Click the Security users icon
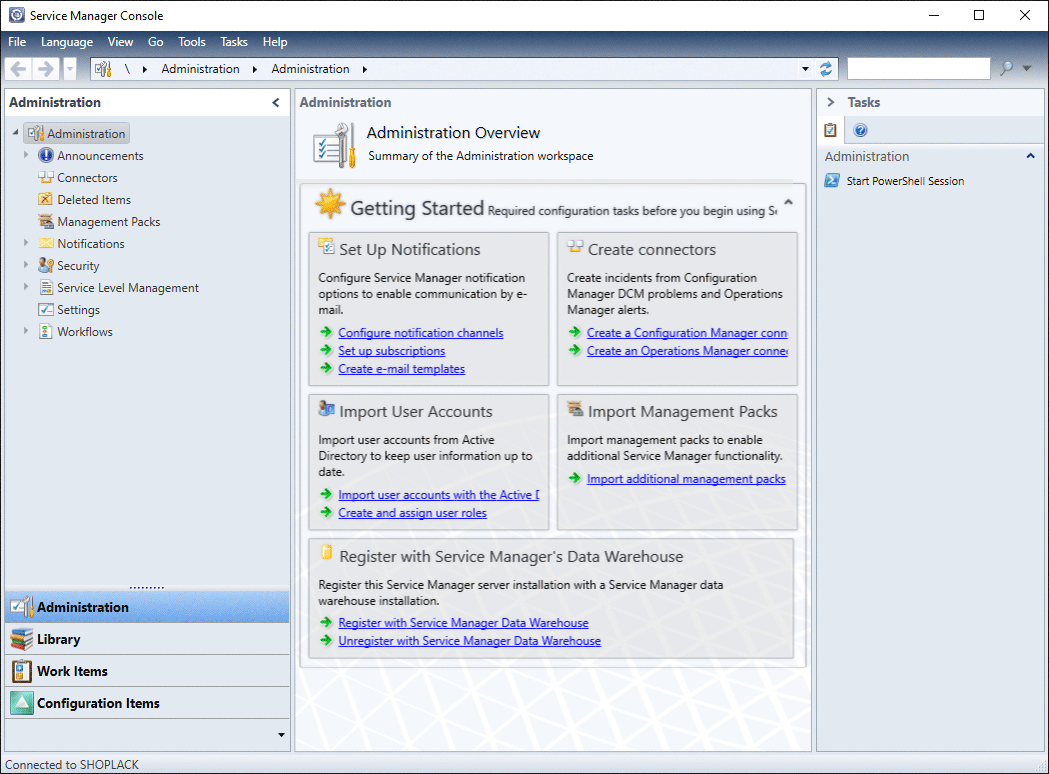The image size is (1049, 774). point(45,266)
